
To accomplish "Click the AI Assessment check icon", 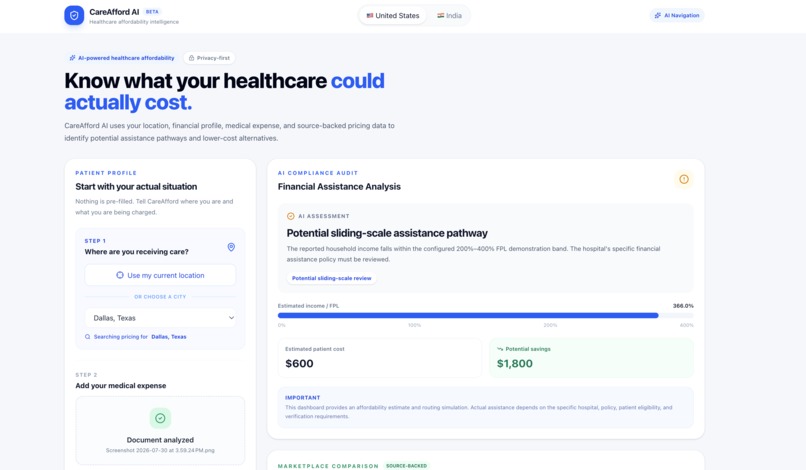I will [x=290, y=216].
